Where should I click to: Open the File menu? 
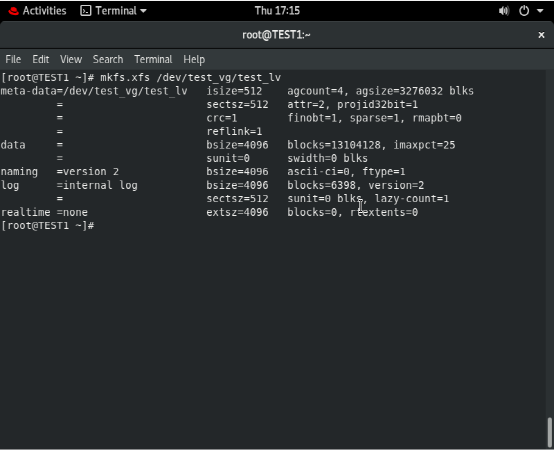13,59
